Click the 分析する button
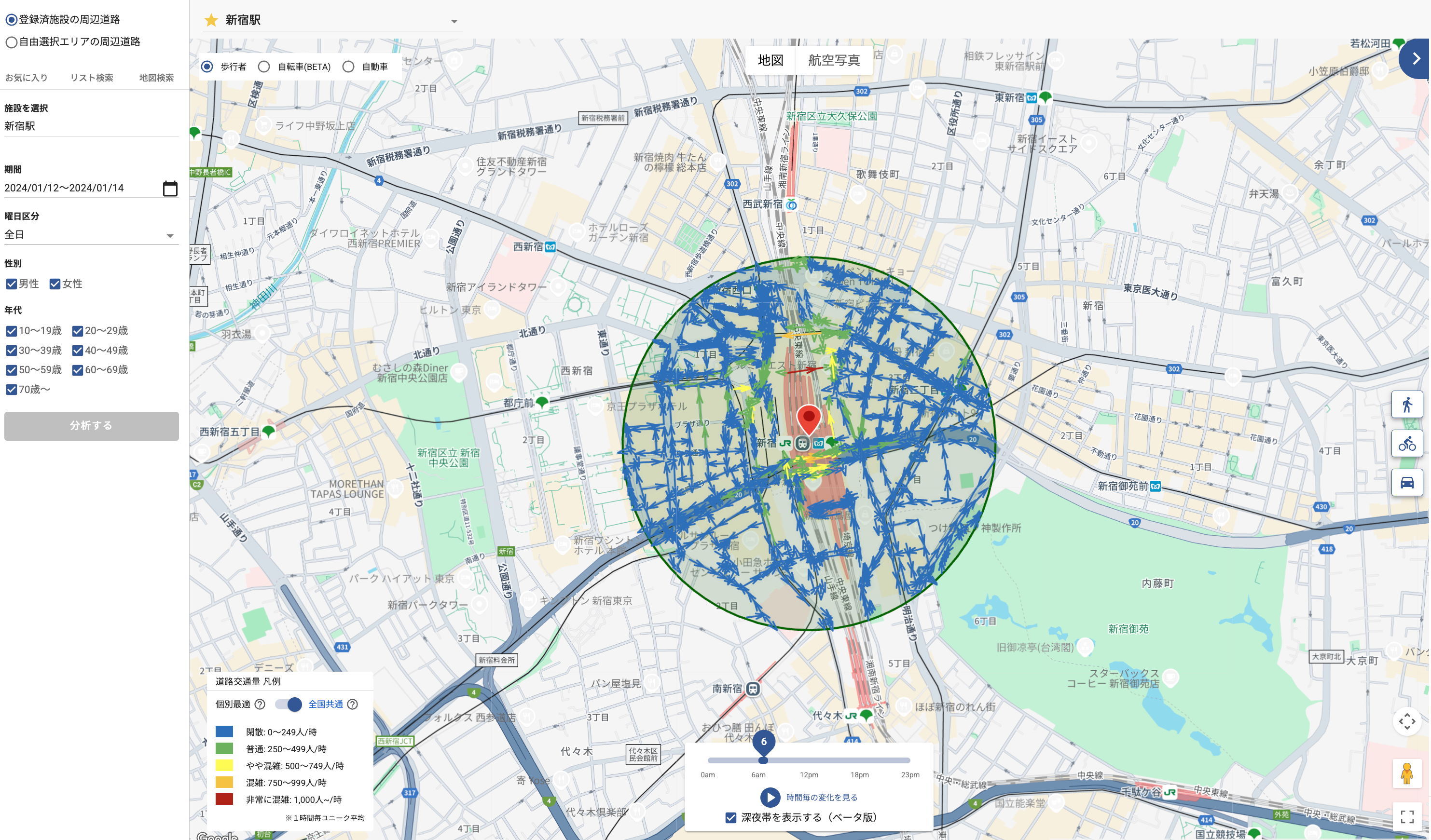 click(x=91, y=426)
